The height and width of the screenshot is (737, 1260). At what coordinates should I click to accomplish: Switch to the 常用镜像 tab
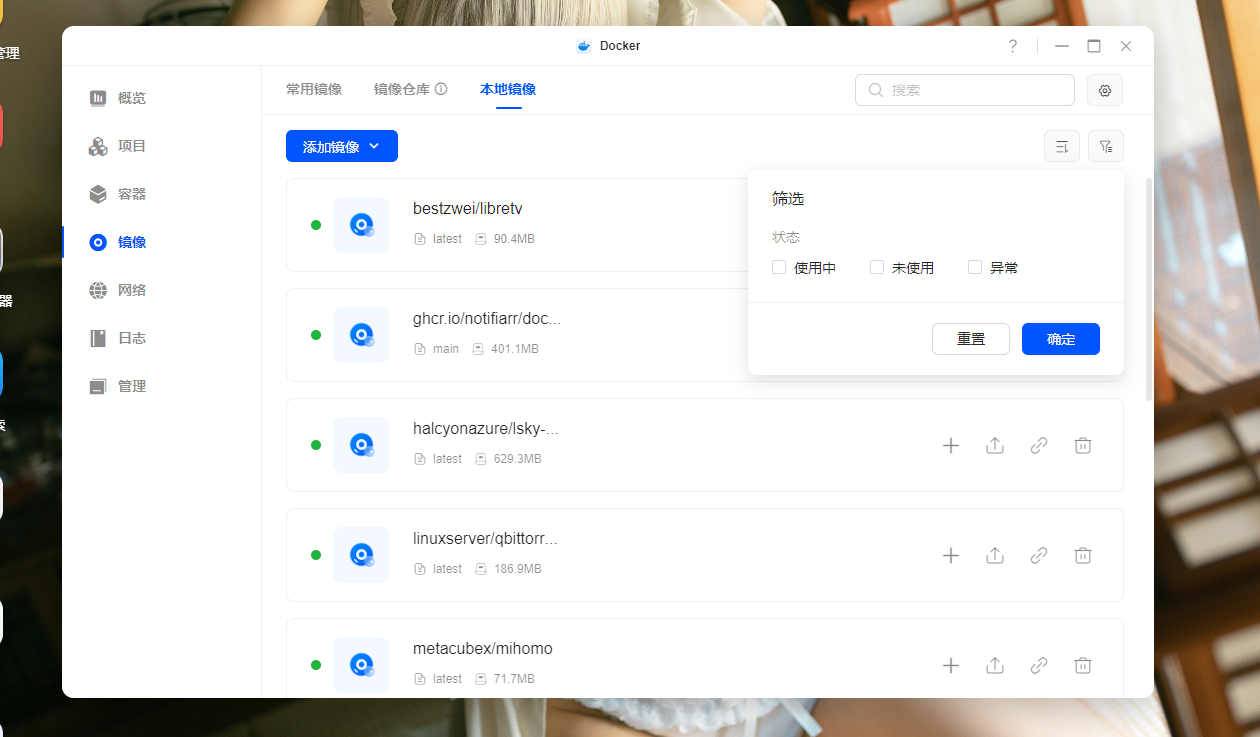pos(314,89)
